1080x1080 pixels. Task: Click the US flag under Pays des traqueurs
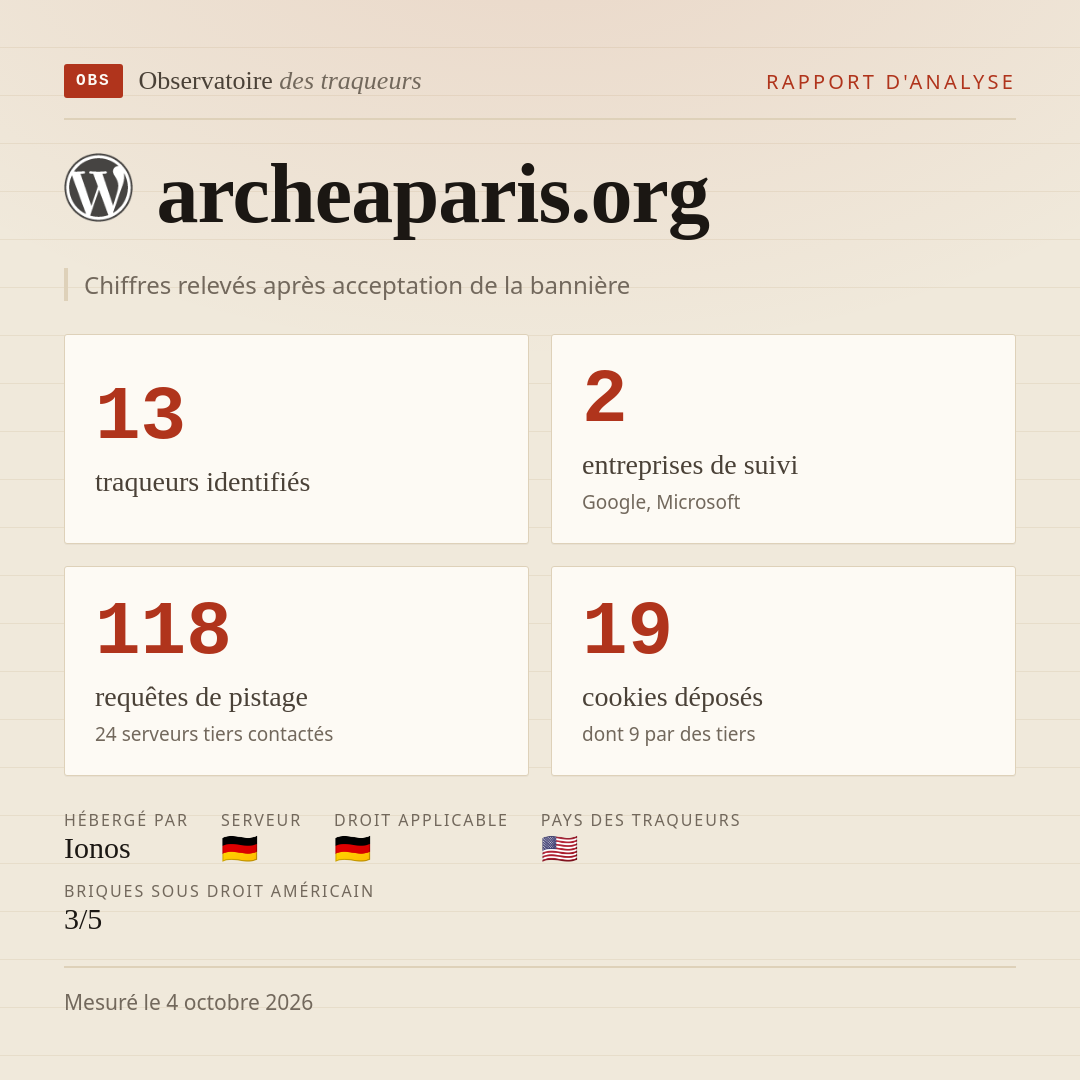[559, 849]
